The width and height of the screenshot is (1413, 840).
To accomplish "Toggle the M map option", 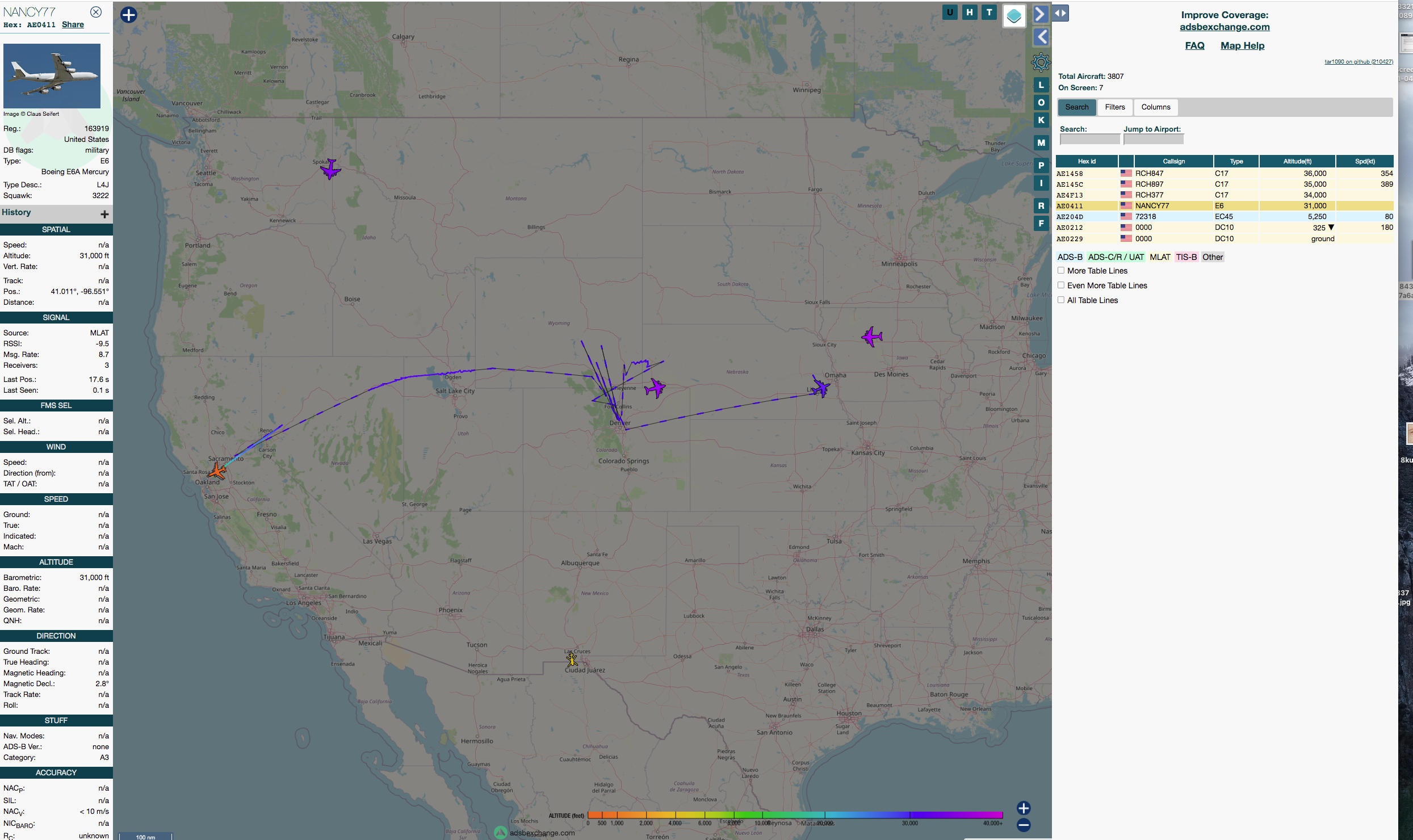I will 1041,143.
